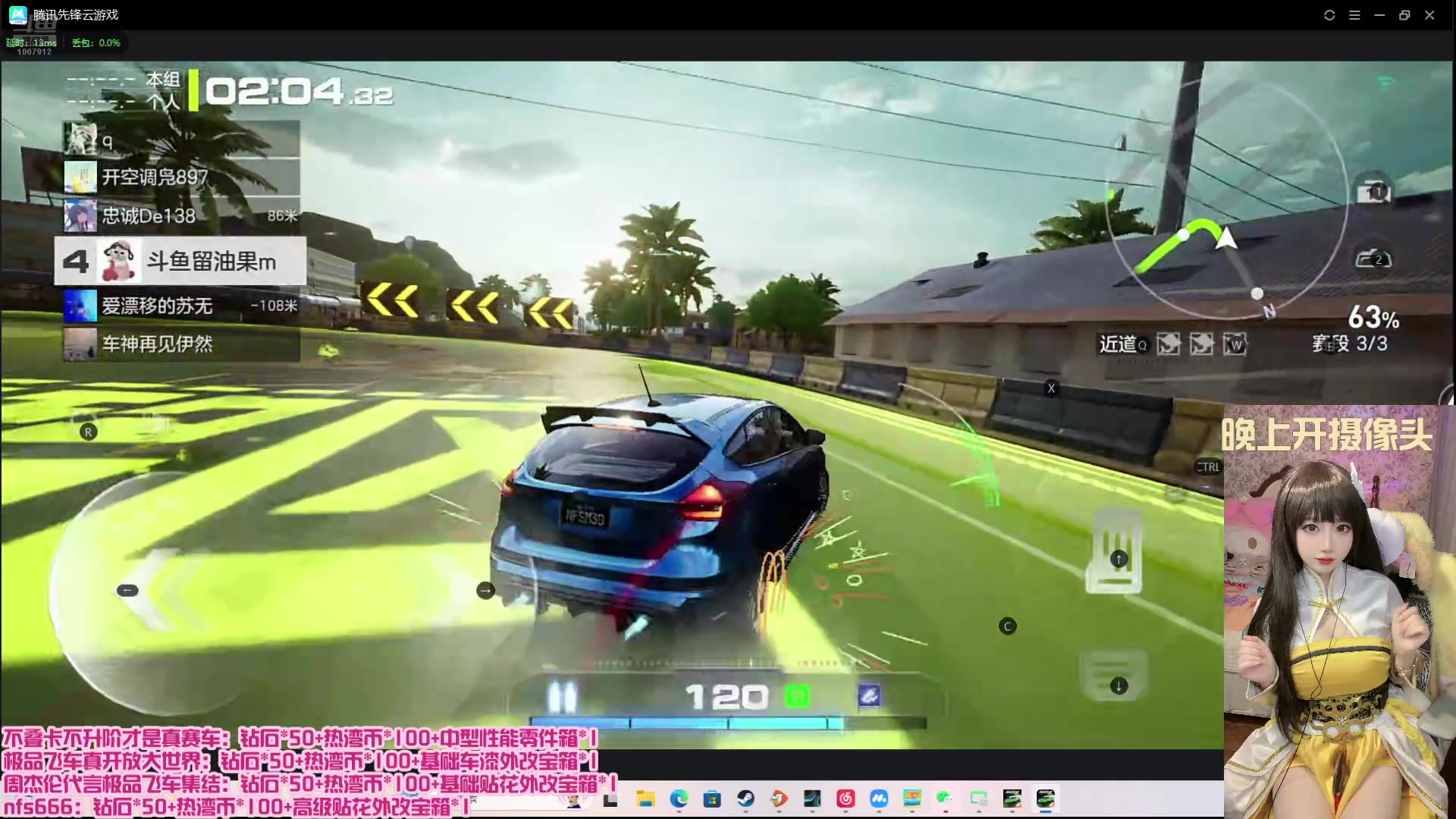Select player 开空调凫897 in ranking list
The width and height of the screenshot is (1456, 819).
click(x=181, y=177)
